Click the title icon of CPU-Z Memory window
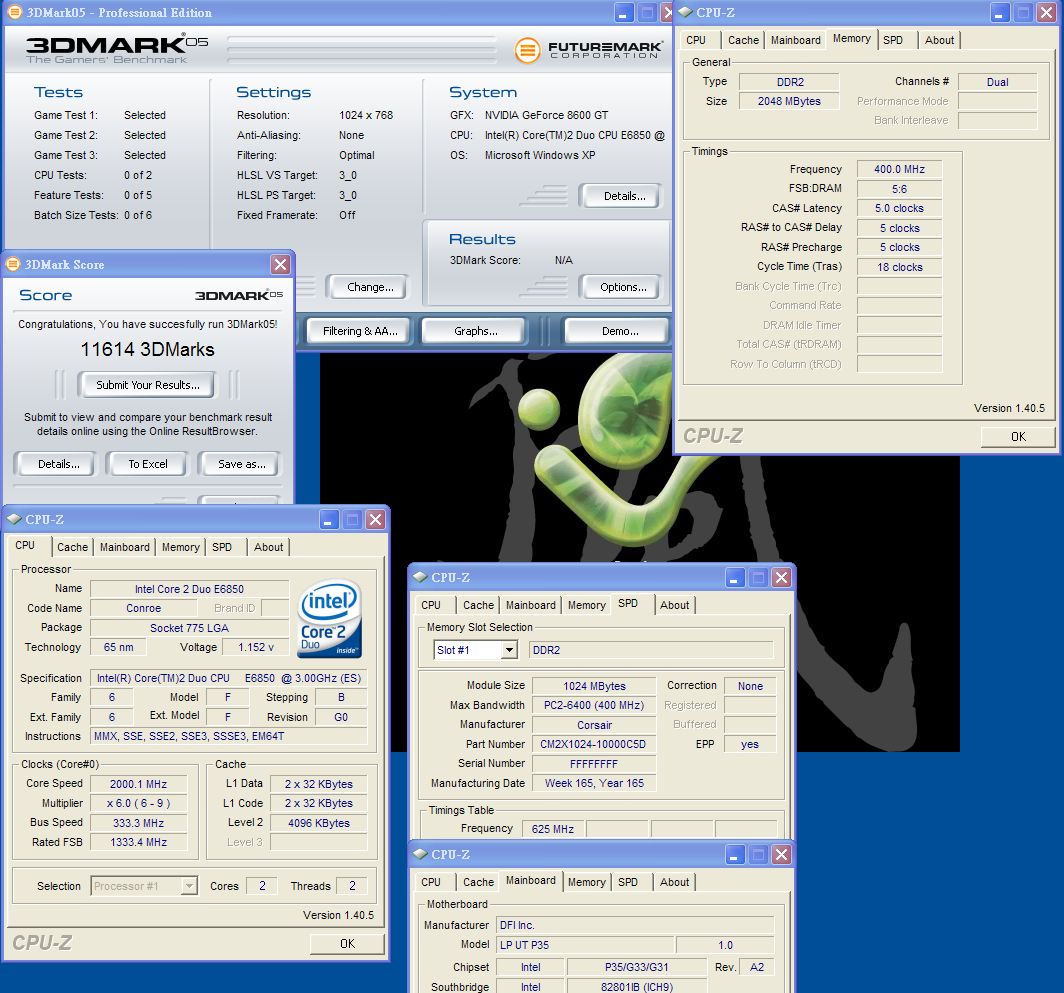Screen dimensions: 1064x993 click(685, 12)
